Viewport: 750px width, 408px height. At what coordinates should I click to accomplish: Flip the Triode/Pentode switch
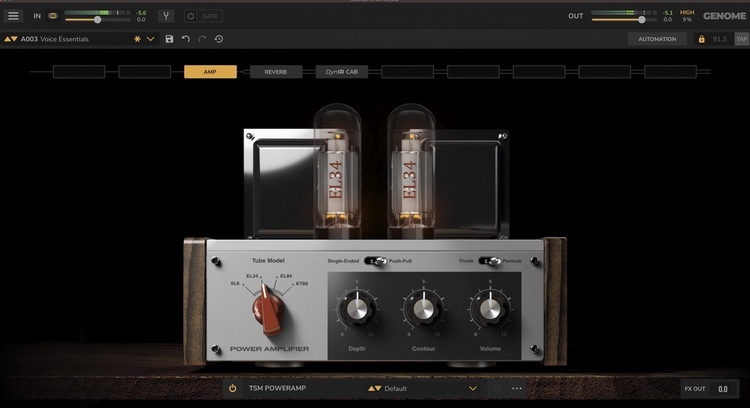coord(490,261)
